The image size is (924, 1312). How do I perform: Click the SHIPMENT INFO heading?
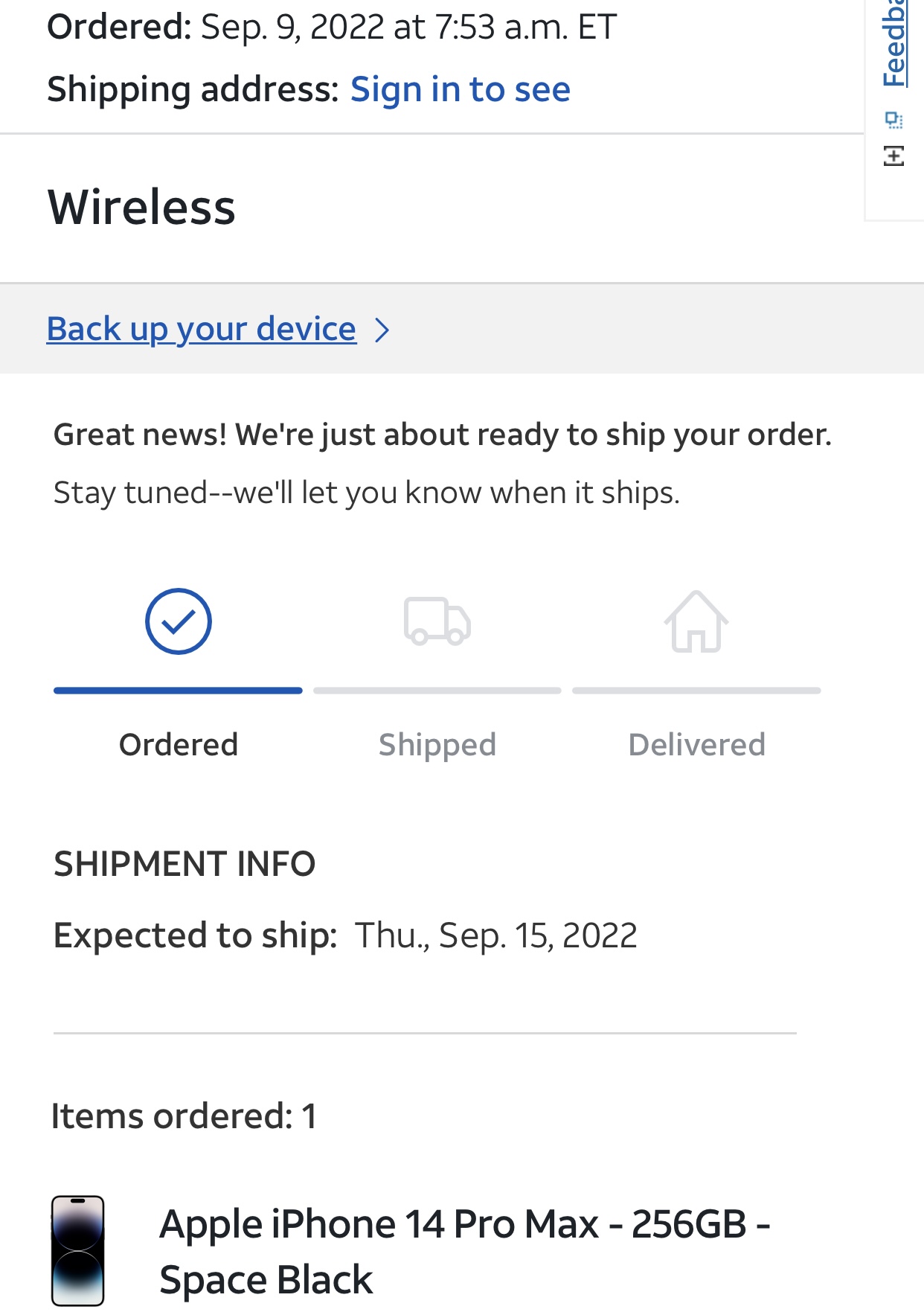coord(185,864)
